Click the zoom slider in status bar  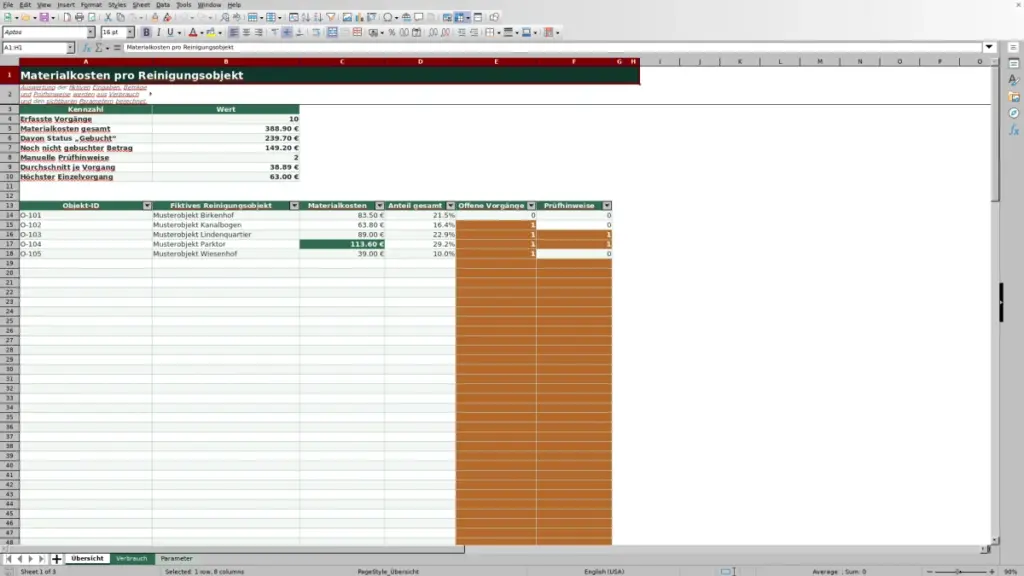coord(960,571)
